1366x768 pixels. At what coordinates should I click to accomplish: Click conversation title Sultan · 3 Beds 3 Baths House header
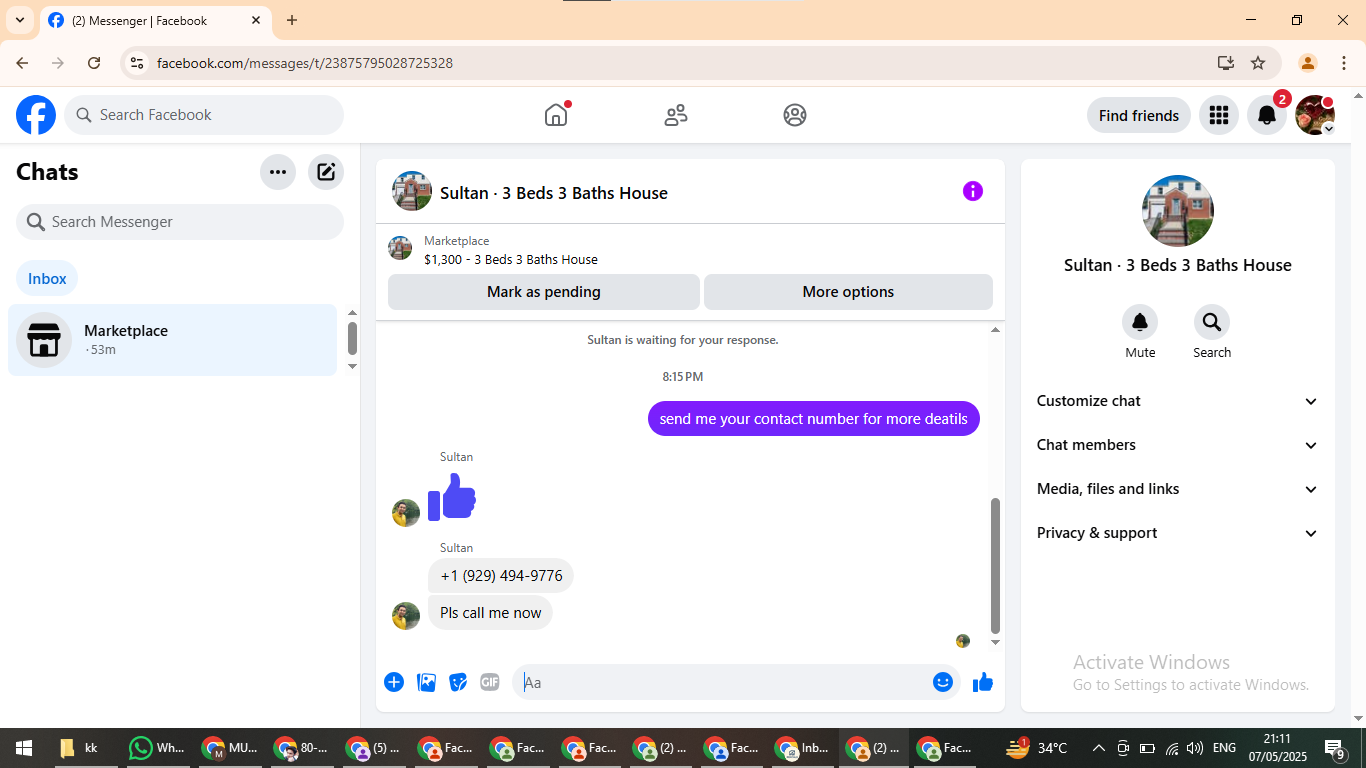click(x=554, y=193)
